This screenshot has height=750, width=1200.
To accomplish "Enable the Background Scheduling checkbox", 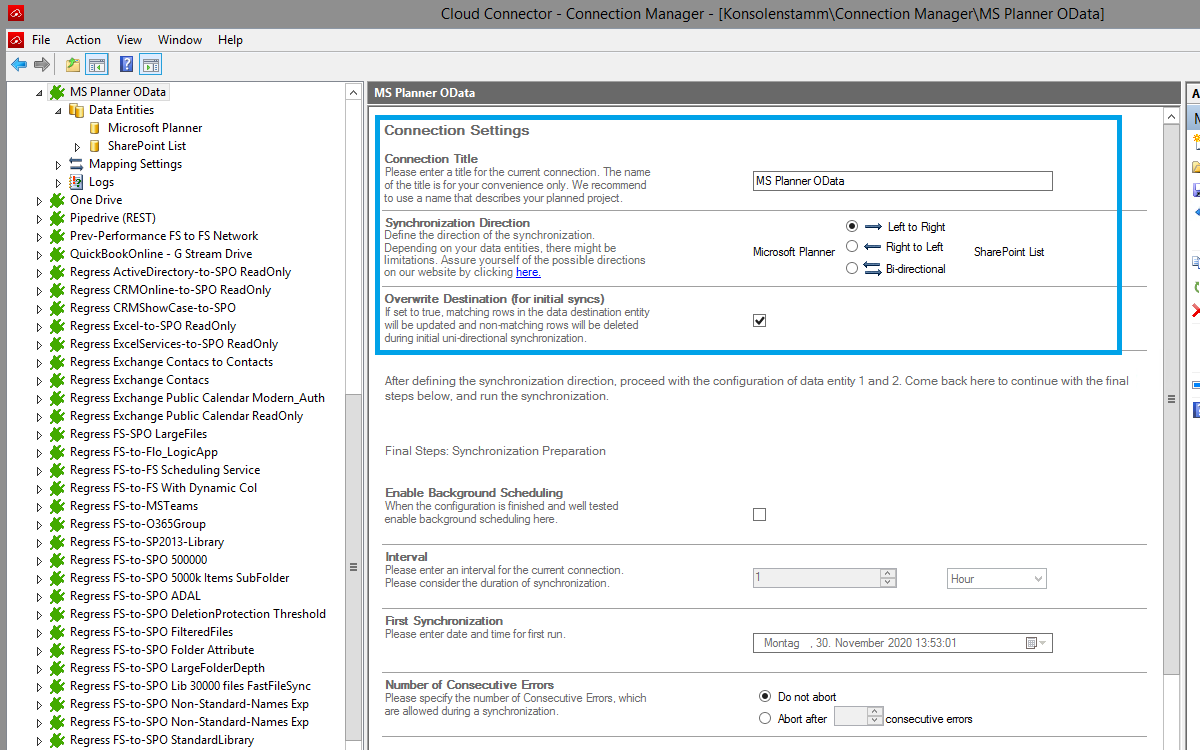I will pyautogui.click(x=759, y=515).
